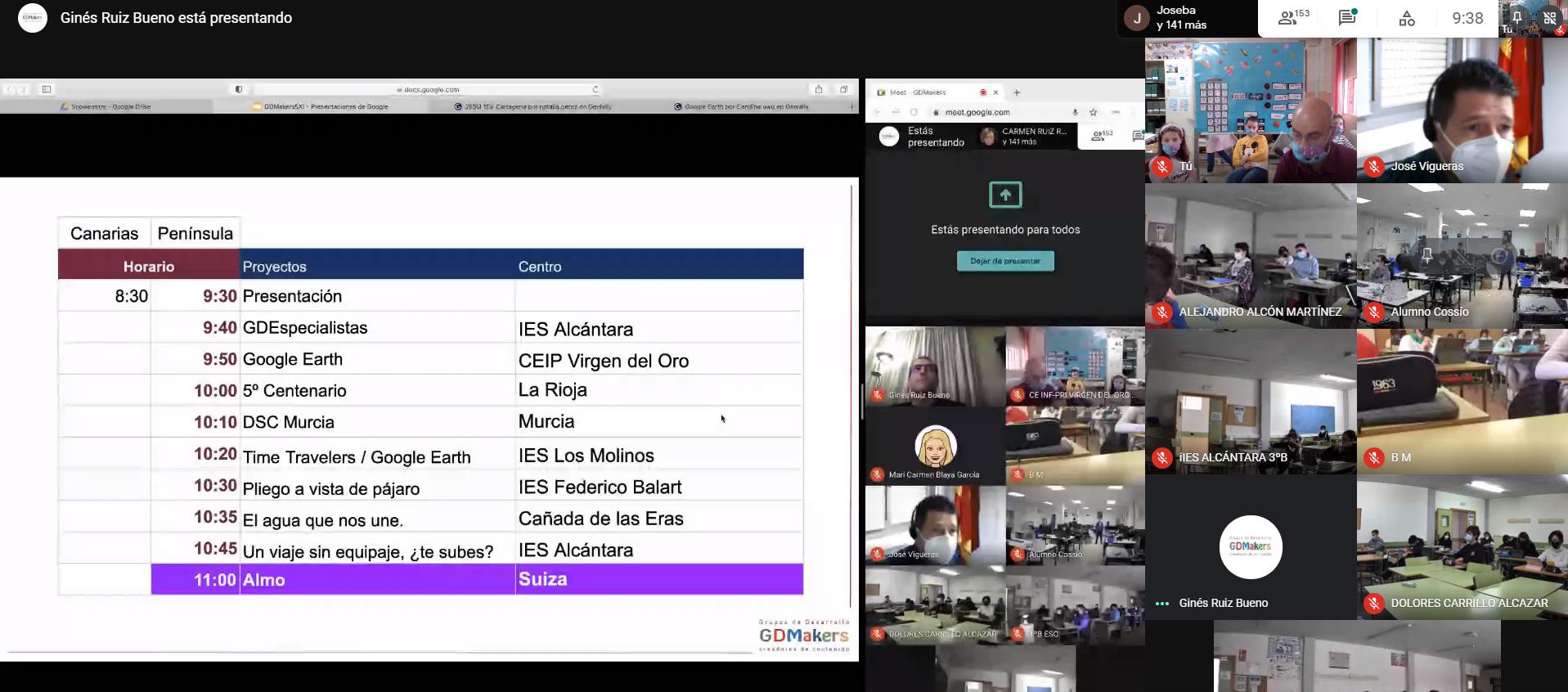This screenshot has width=1568, height=692.
Task: Add a new Safari tab with plus
Action: coord(852,106)
